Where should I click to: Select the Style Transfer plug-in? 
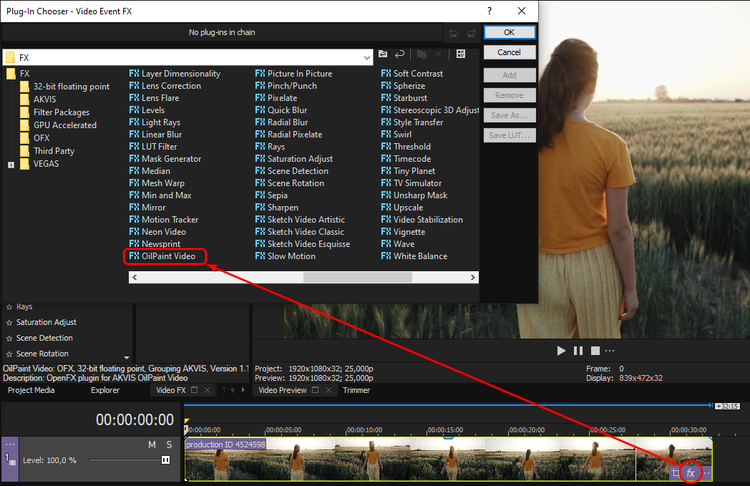click(x=412, y=122)
